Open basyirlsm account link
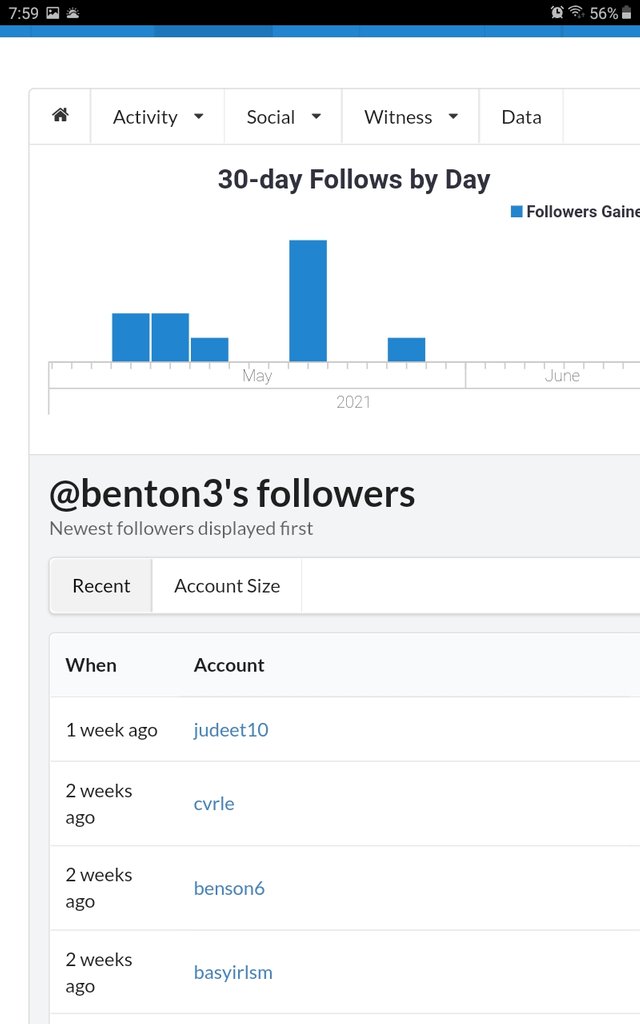 233,972
